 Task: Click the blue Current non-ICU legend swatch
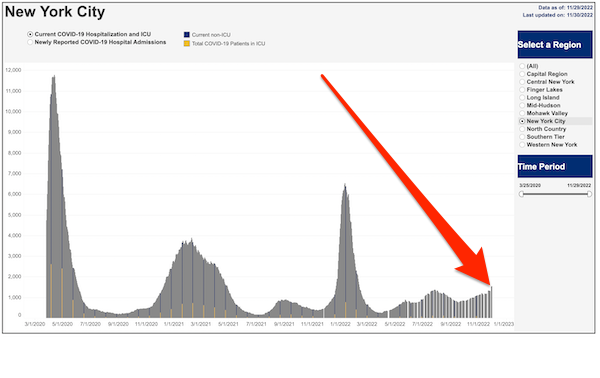click(187, 35)
